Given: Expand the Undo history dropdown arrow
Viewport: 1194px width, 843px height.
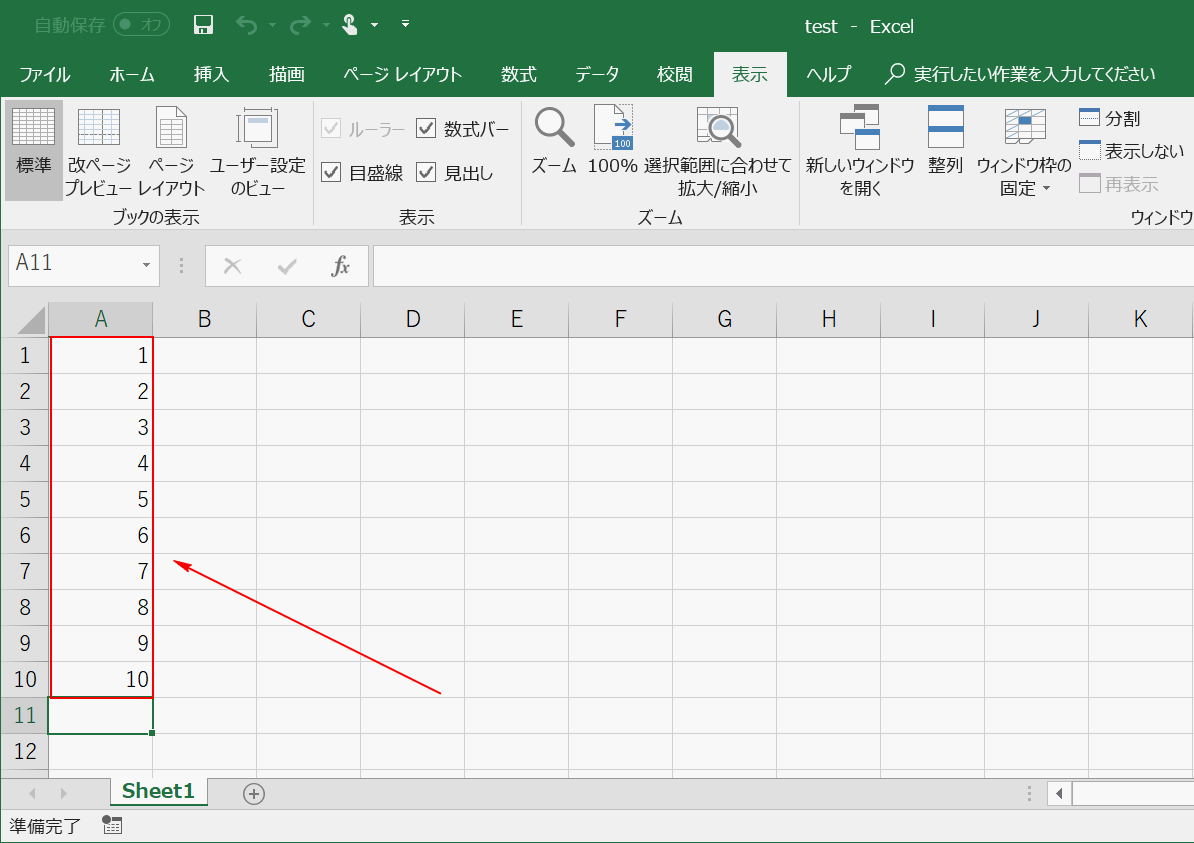Looking at the screenshot, I should [x=272, y=25].
